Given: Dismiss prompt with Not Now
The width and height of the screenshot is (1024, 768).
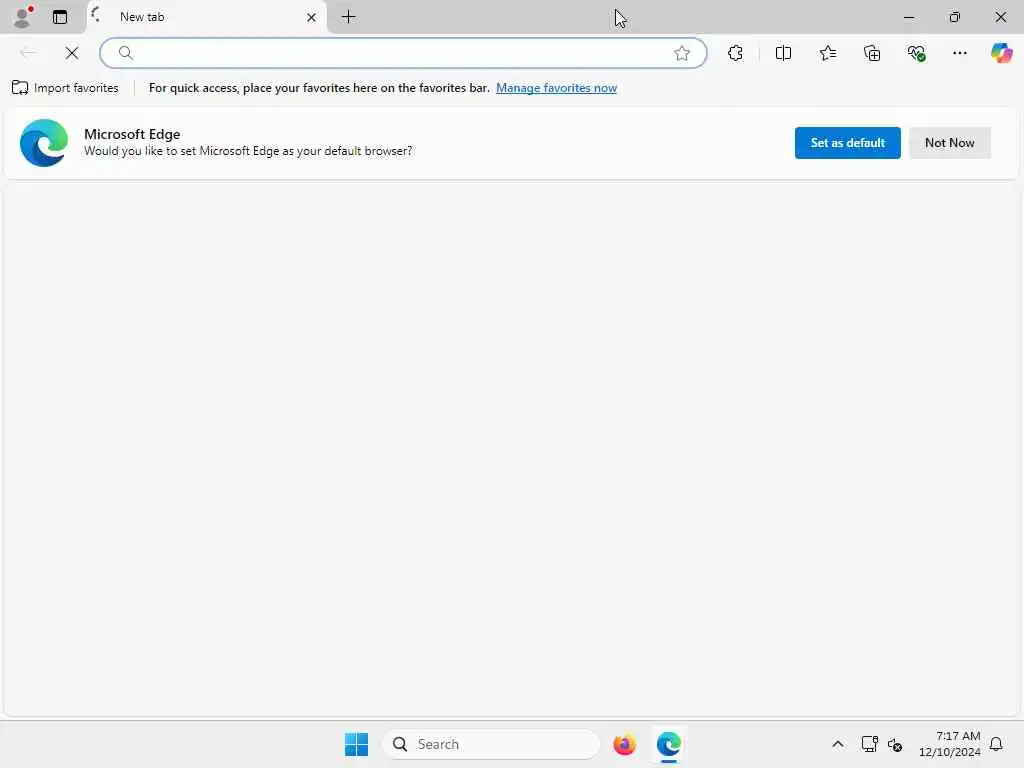Looking at the screenshot, I should pyautogui.click(x=950, y=142).
